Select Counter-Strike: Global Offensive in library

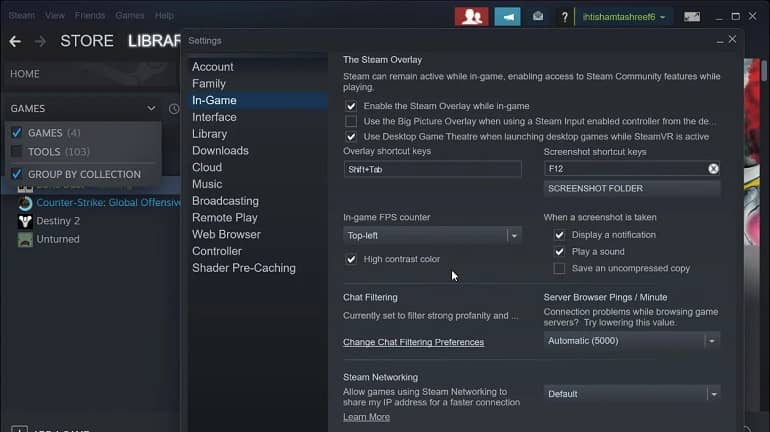coord(109,203)
